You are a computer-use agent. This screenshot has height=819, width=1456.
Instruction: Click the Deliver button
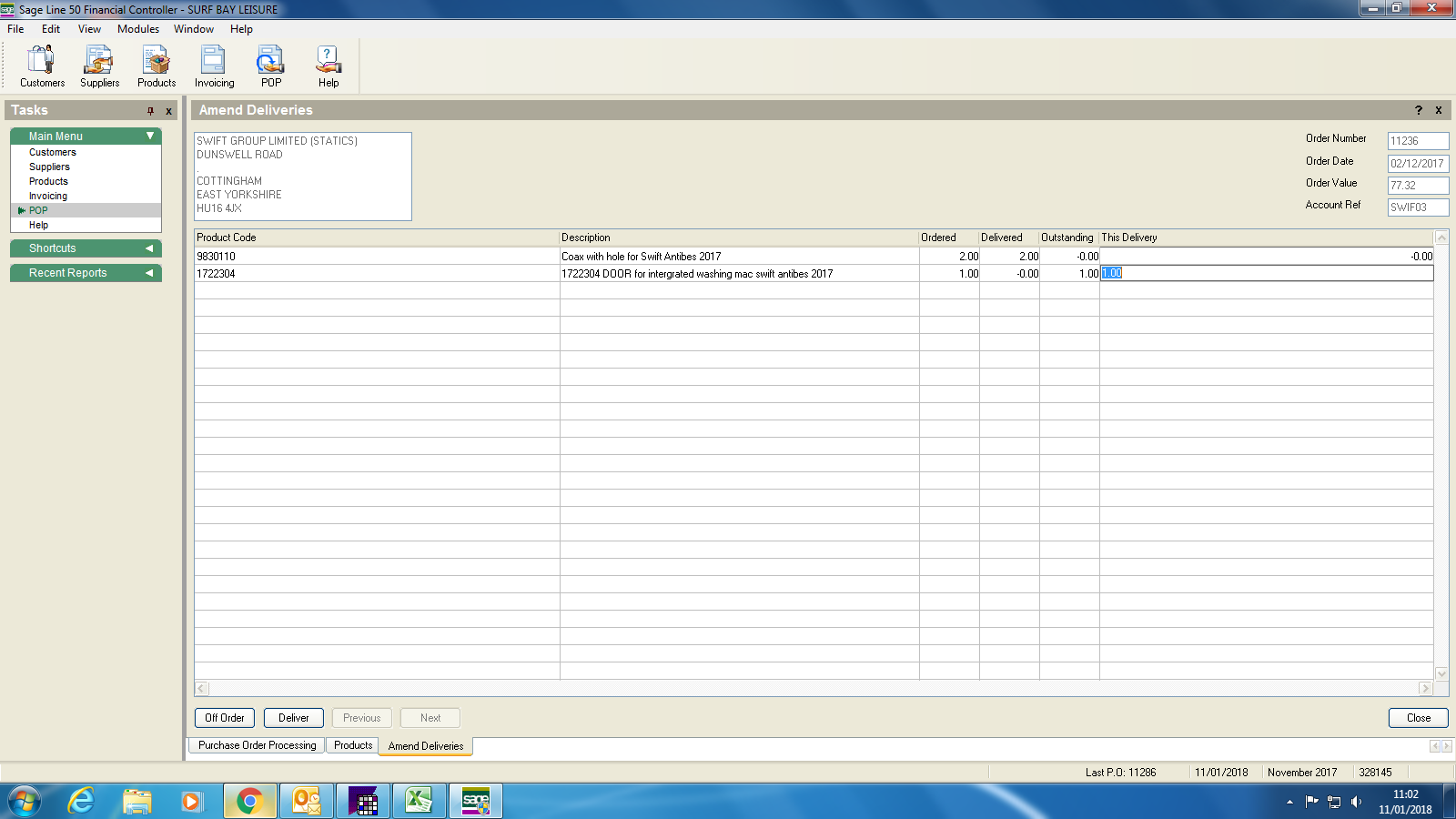coord(293,718)
